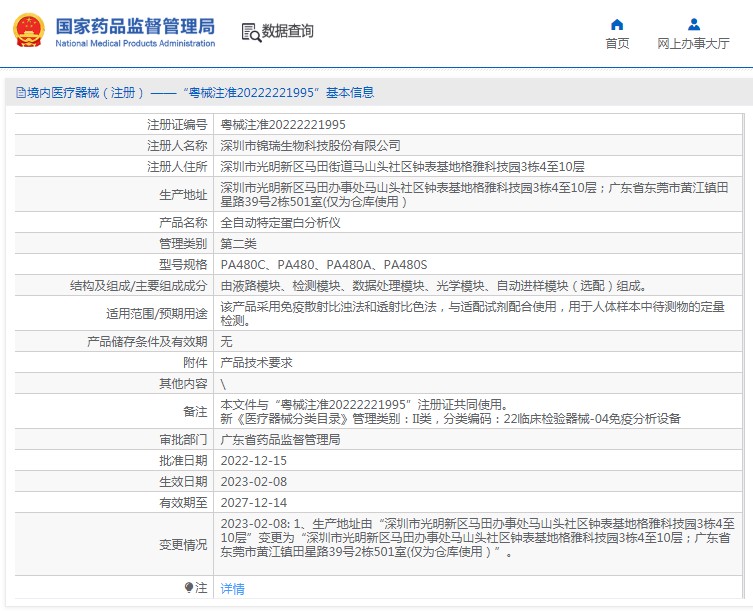Select approval date 2022-12-15
Viewport: 753px width, 611px height.
pyautogui.click(x=254, y=461)
